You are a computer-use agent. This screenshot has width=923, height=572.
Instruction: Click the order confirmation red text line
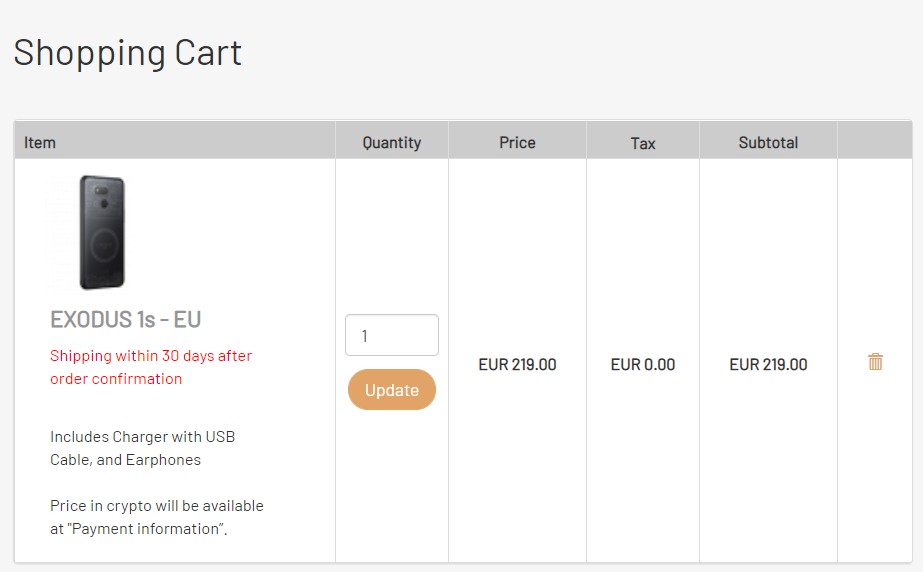pyautogui.click(x=116, y=379)
